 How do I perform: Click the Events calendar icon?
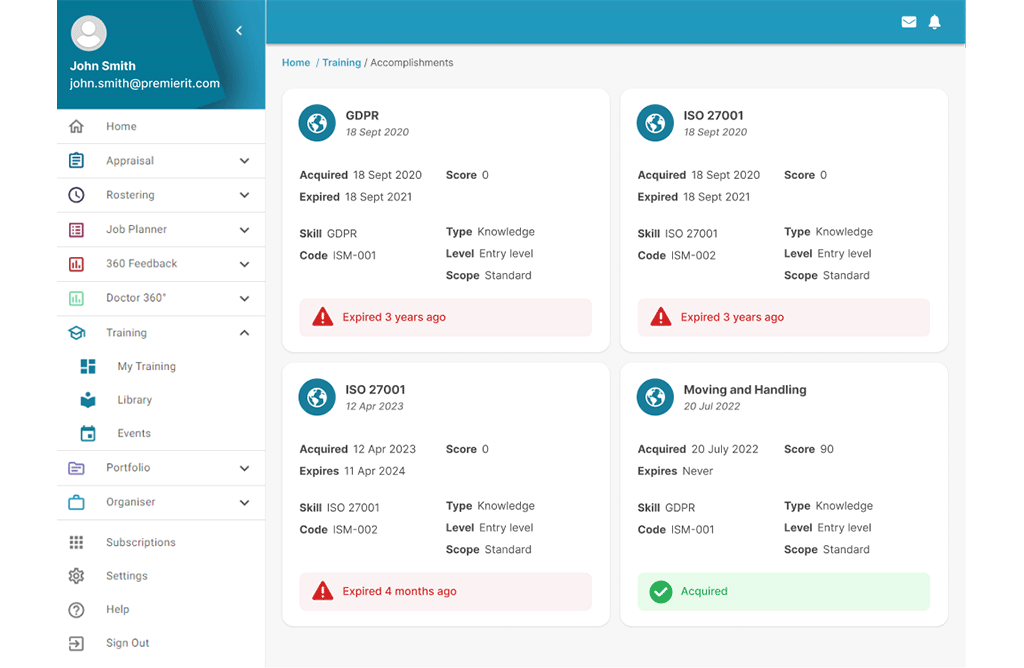[88, 434]
